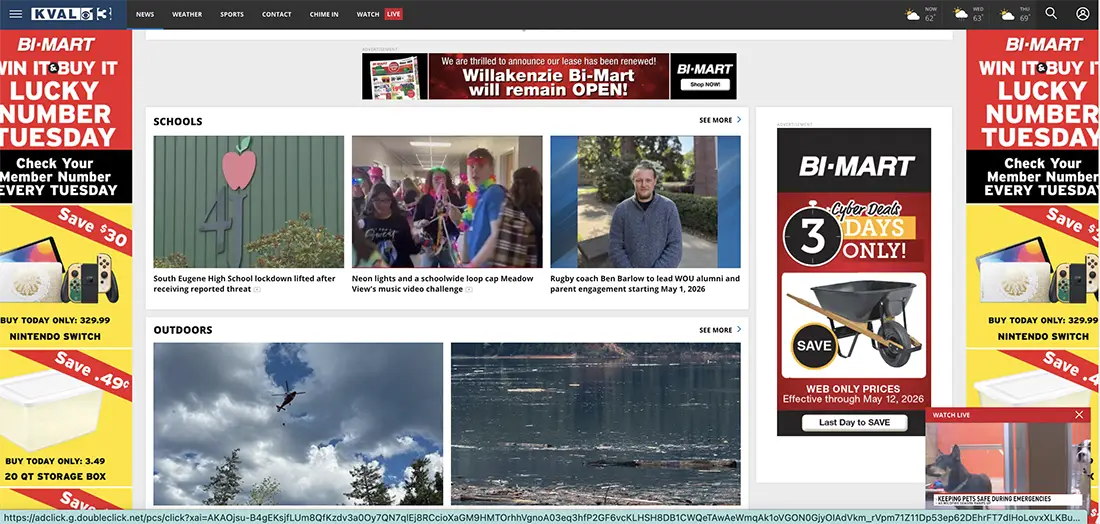
Task: Open Rugby coach Ben Barlow article
Action: pyautogui.click(x=645, y=283)
